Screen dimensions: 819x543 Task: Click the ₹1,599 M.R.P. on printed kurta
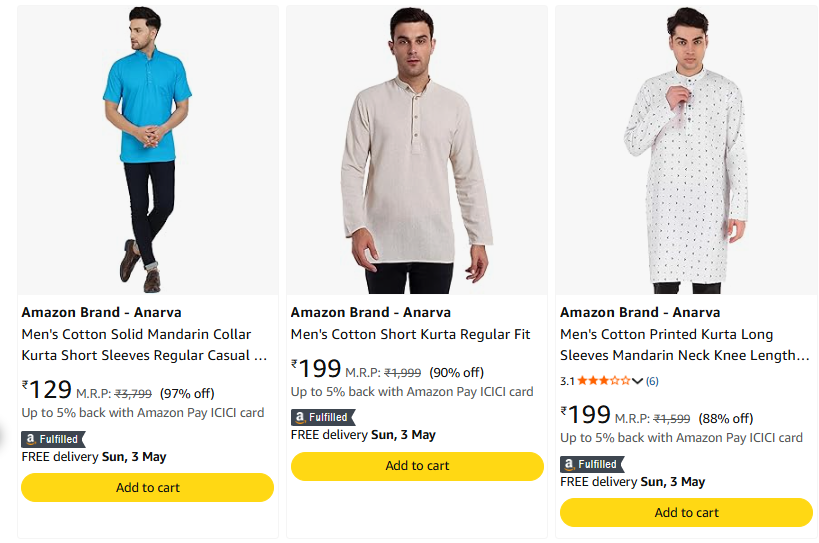(x=674, y=419)
